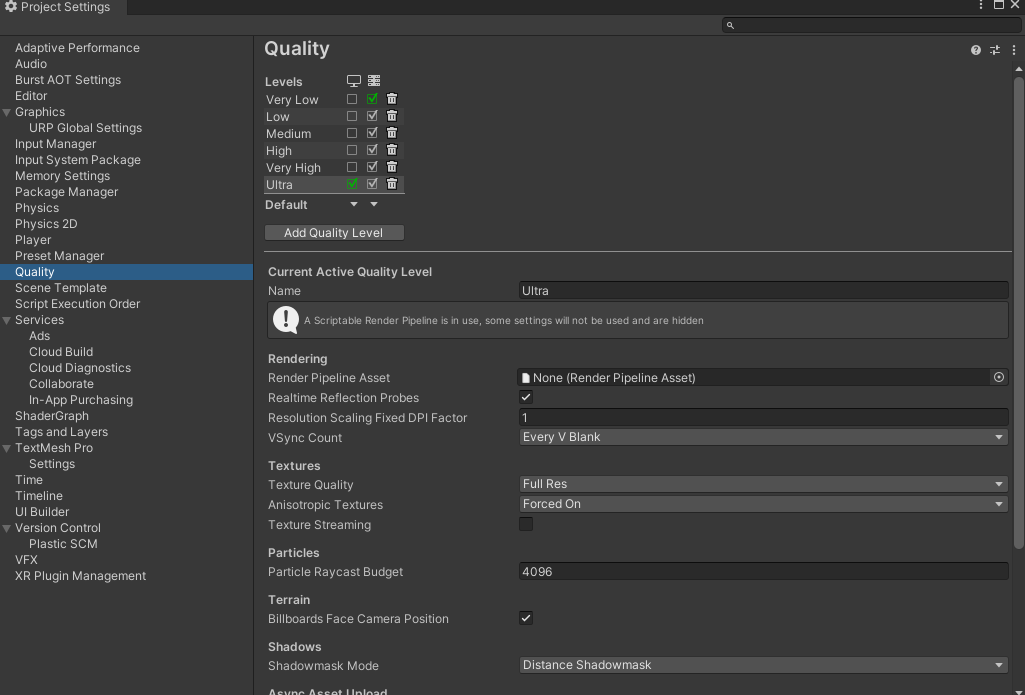Viewport: 1025px width, 695px height.
Task: Disable Realtime Reflection Probes
Action: [x=525, y=397]
